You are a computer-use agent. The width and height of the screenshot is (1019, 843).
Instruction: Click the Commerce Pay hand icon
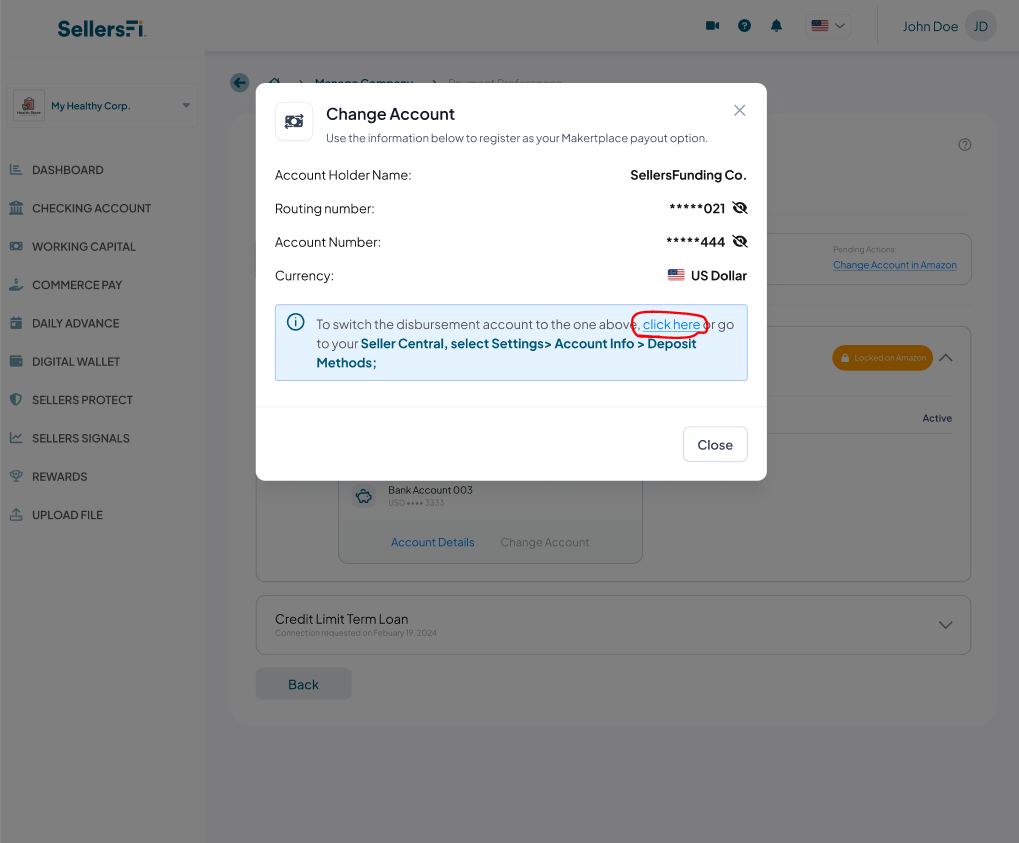coord(16,285)
